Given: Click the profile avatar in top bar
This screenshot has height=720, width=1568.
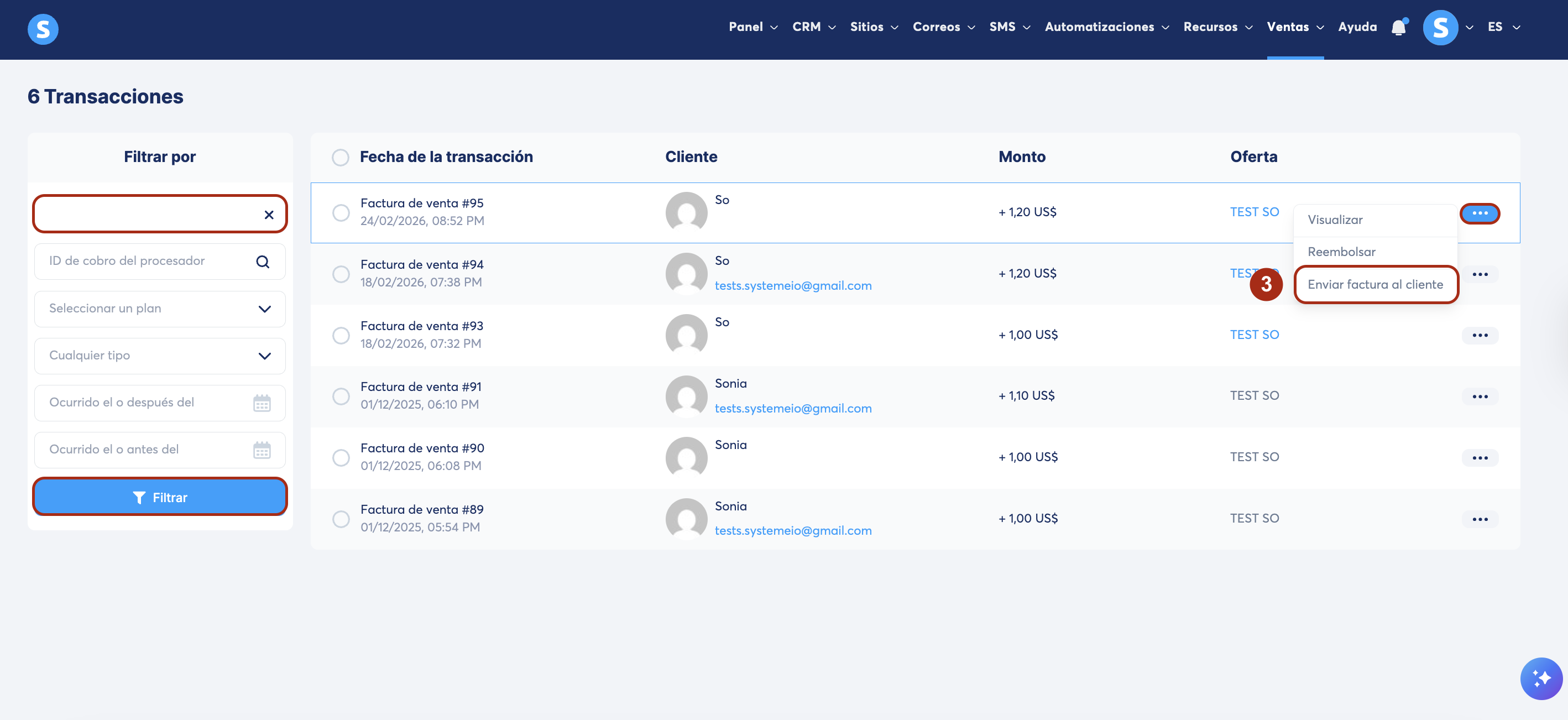Looking at the screenshot, I should (1440, 28).
